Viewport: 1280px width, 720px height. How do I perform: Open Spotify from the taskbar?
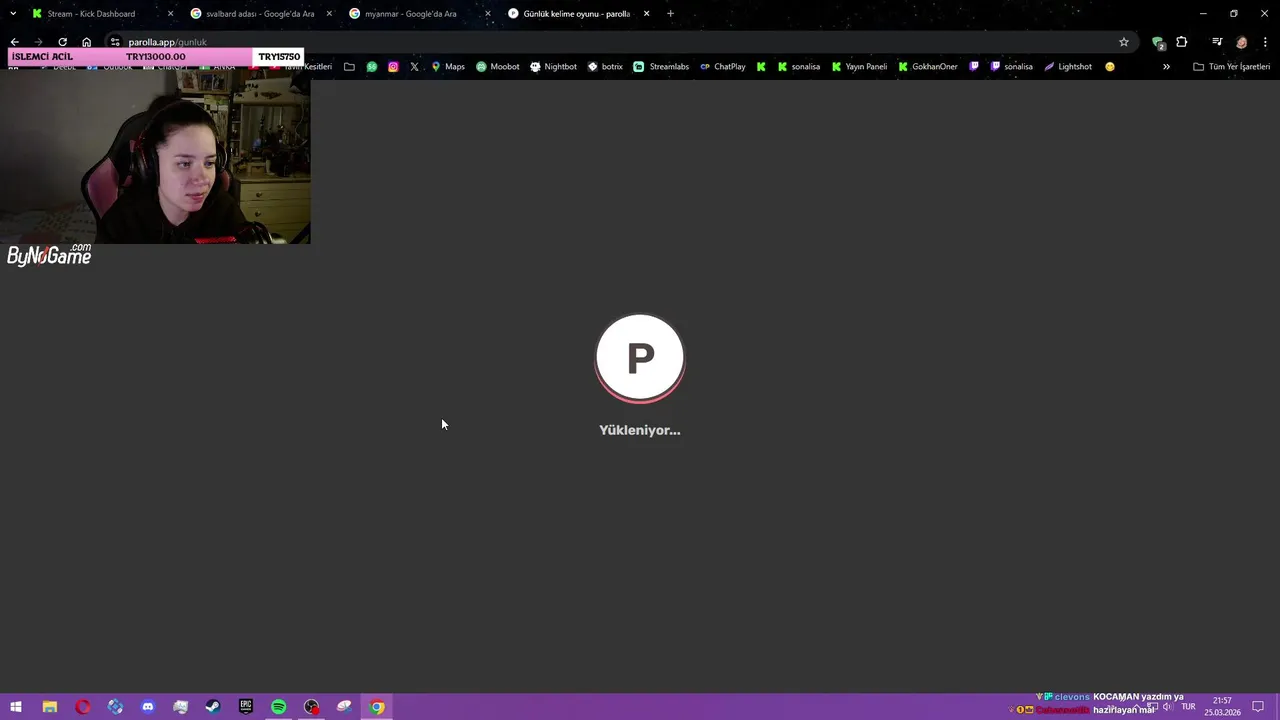pyautogui.click(x=279, y=707)
